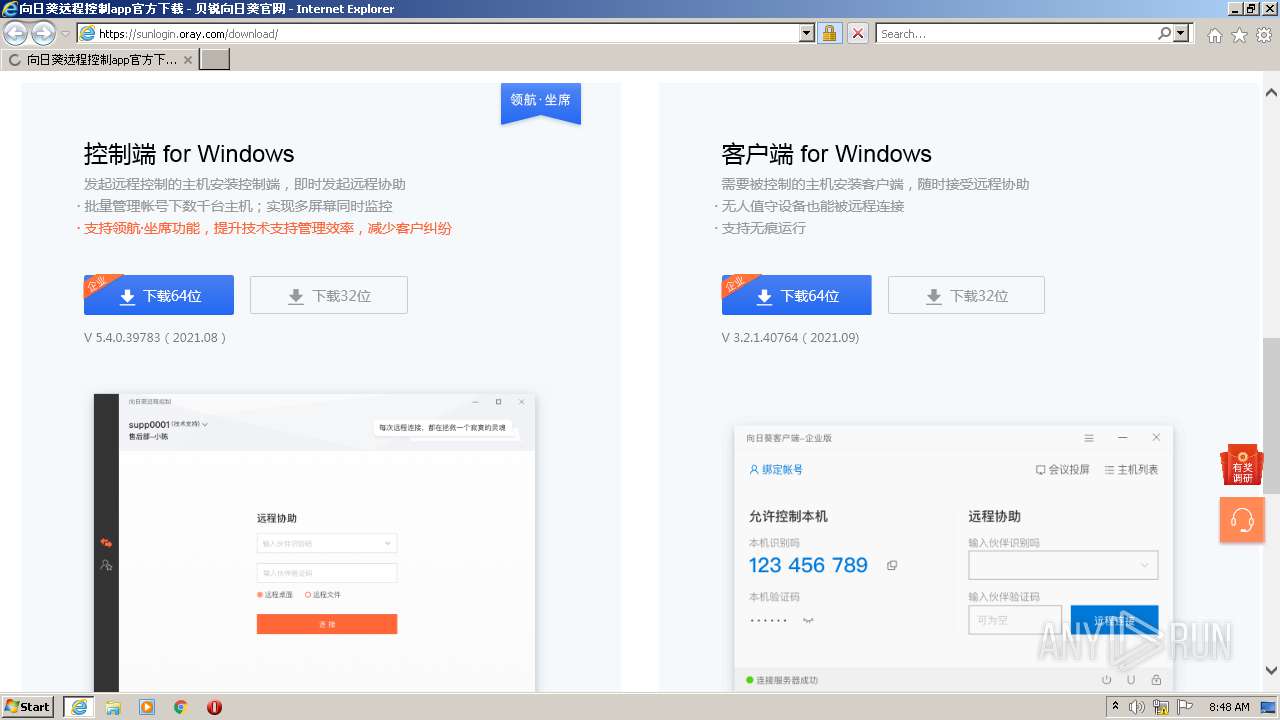Click the text 批量管理帐号下数千台主机

coord(168,206)
